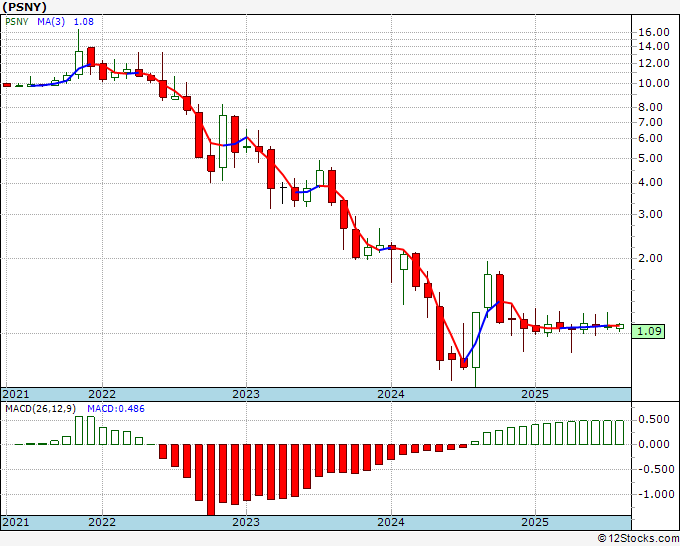Click 2025 on the MACD timeline
This screenshot has height=546, width=680.
[x=535, y=522]
